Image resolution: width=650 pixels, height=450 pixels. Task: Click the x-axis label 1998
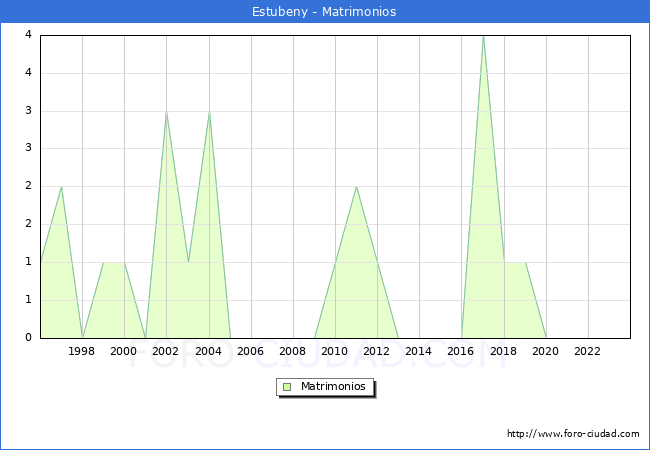click(81, 351)
